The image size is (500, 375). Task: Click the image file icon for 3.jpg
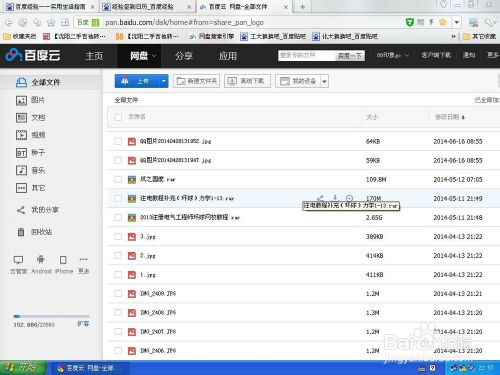[x=132, y=237]
